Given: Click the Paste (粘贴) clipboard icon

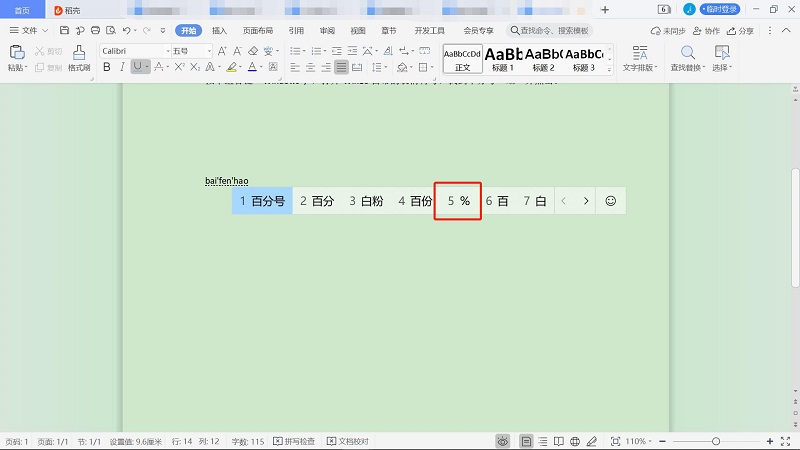Looking at the screenshot, I should coord(16,52).
